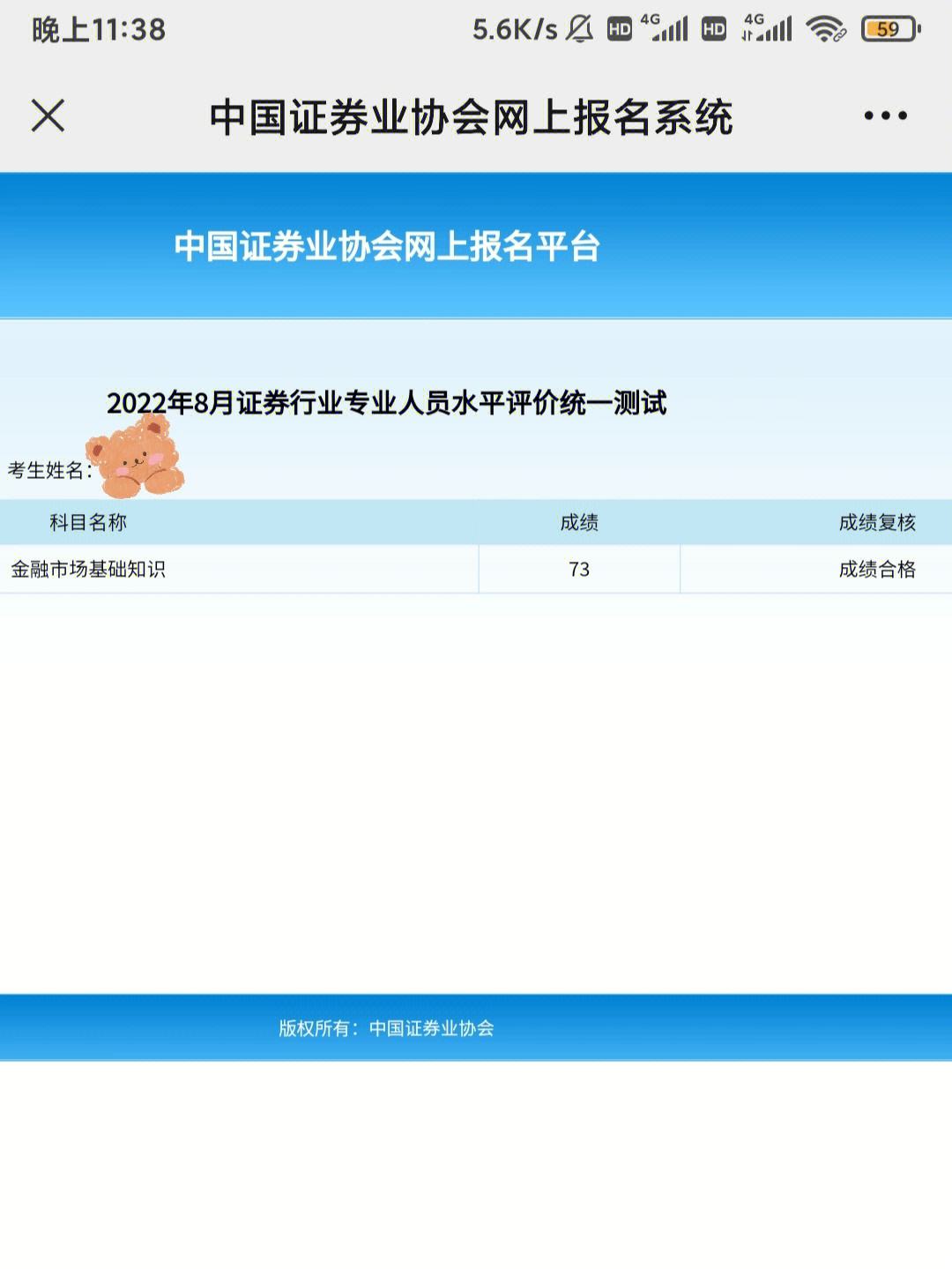This screenshot has height=1269, width=952.
Task: Tap the Wi-Fi signal icon
Action: (826, 29)
